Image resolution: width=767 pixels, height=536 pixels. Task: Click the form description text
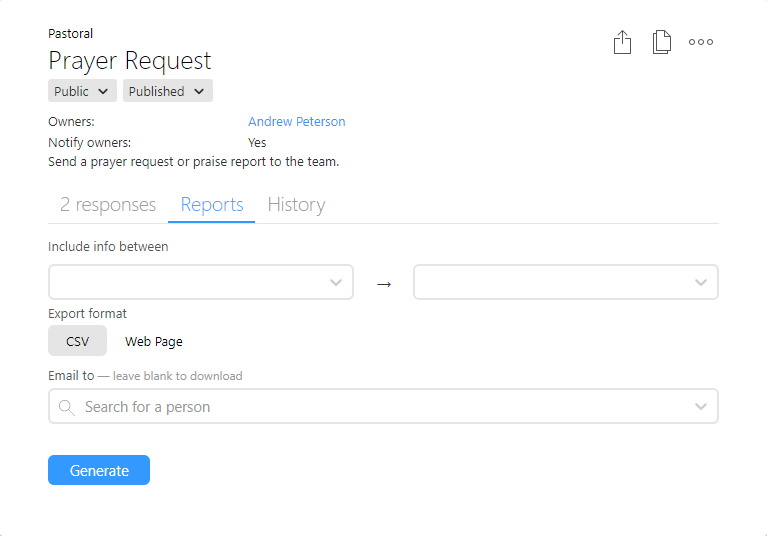pos(194,162)
